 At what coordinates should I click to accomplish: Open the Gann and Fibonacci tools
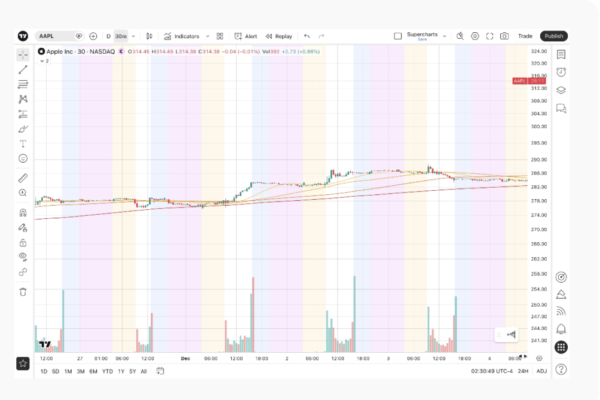click(x=23, y=84)
